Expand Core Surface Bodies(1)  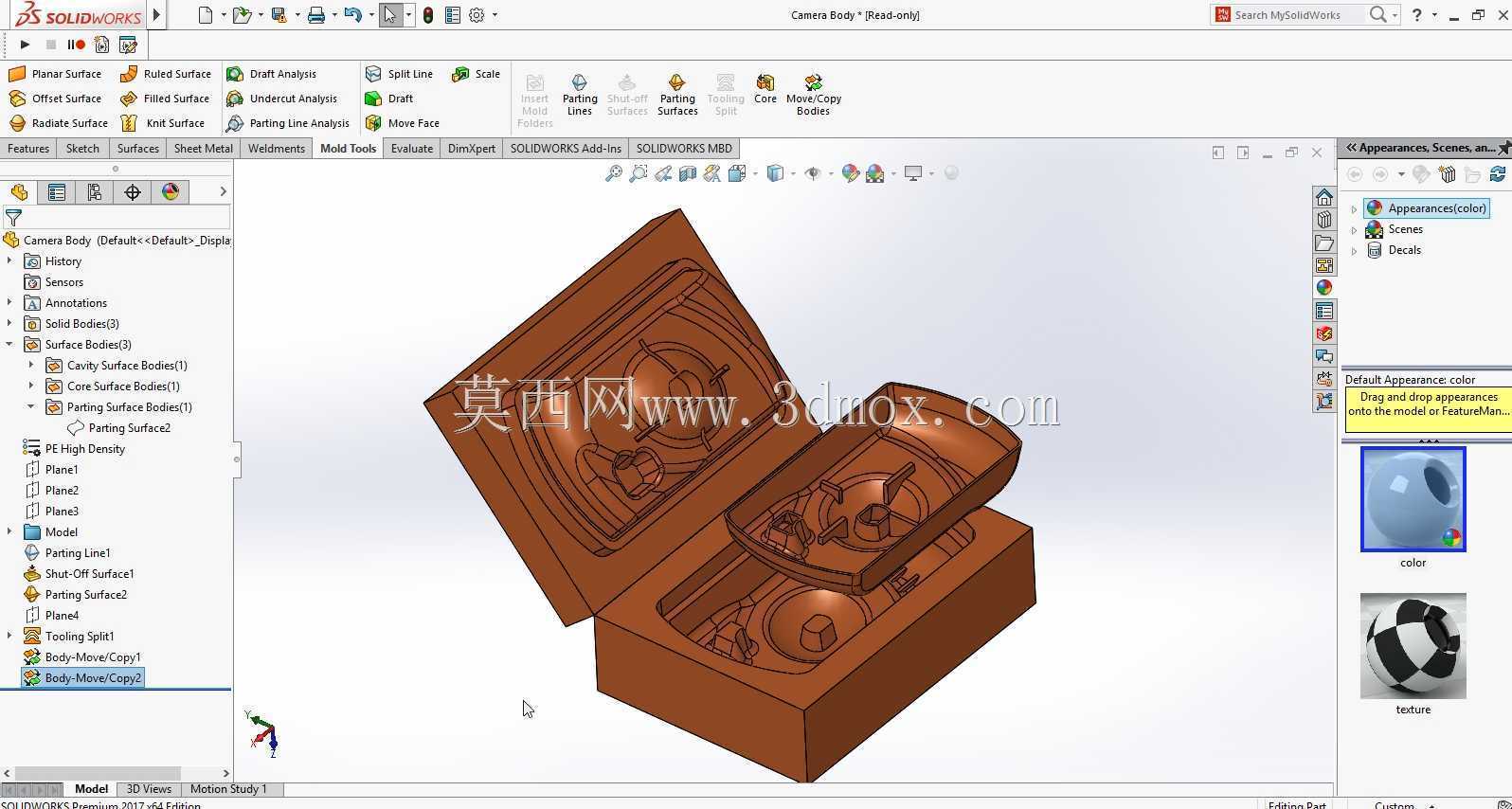[31, 387]
